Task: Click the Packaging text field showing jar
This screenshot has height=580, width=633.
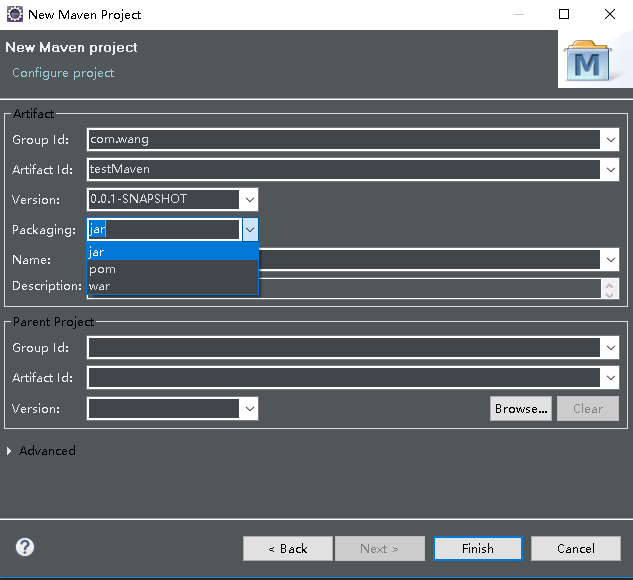Action: [164, 230]
